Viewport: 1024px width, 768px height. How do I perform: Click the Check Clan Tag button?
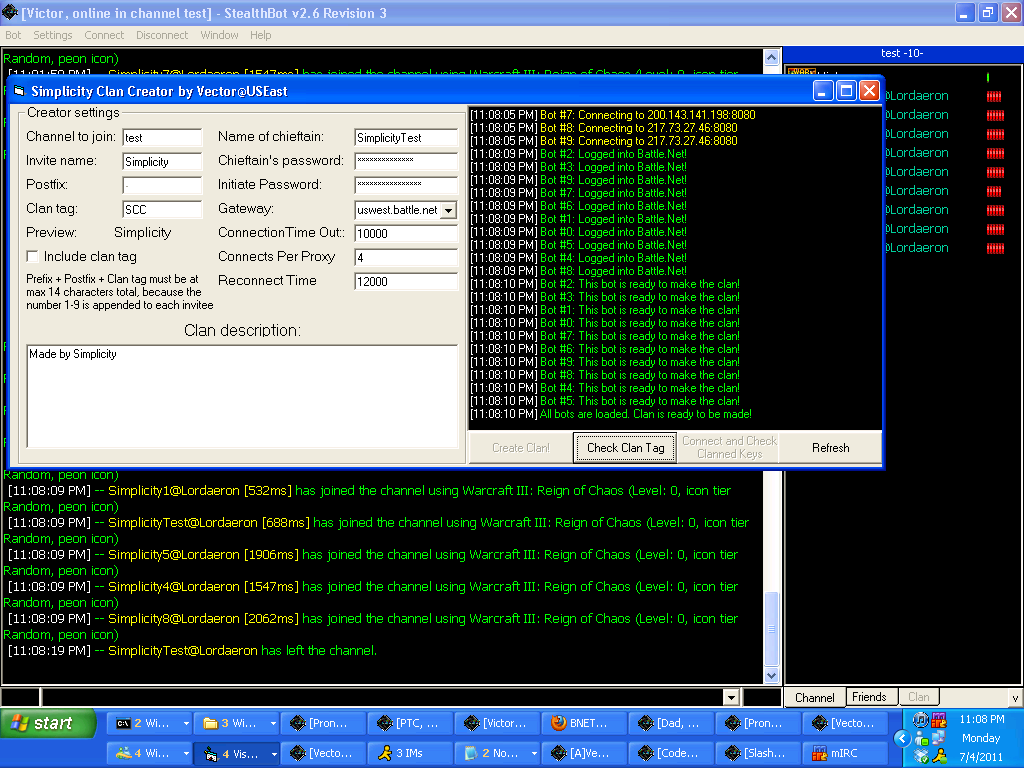625,448
